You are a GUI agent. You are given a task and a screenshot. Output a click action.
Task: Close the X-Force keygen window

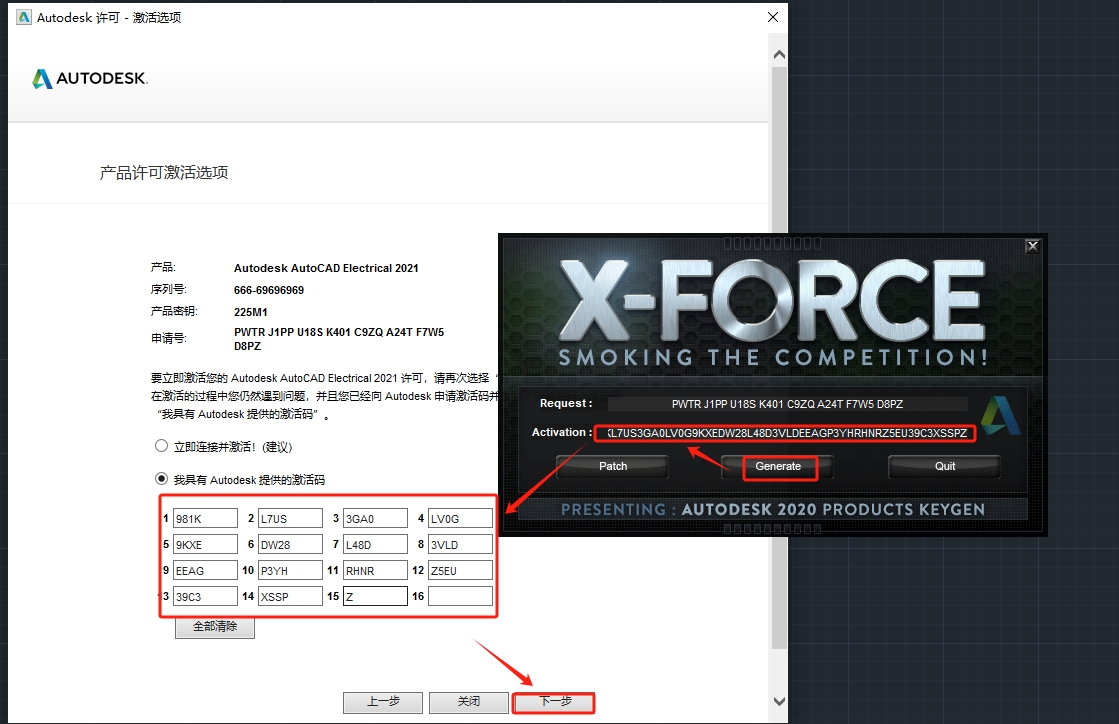(x=1033, y=246)
